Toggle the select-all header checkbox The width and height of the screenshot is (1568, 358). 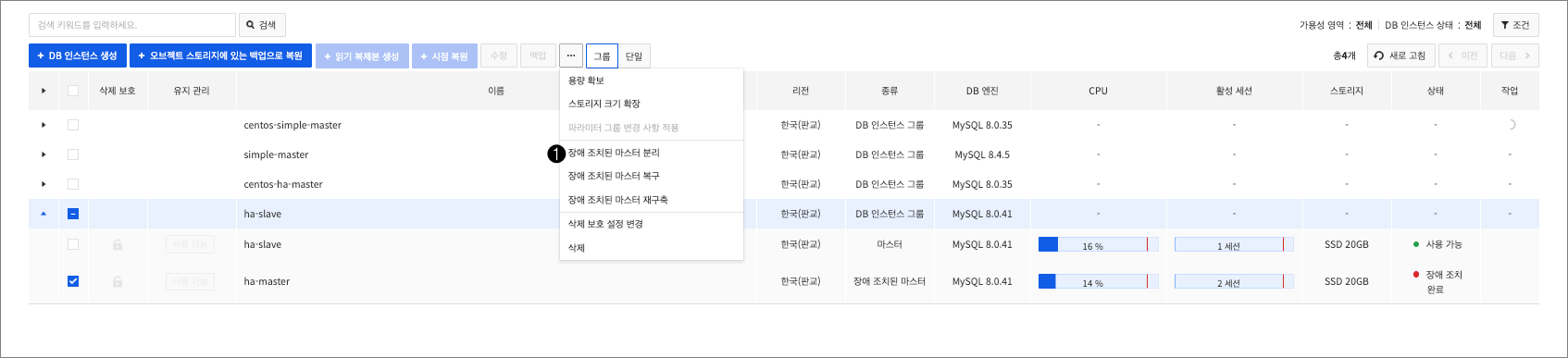click(73, 91)
